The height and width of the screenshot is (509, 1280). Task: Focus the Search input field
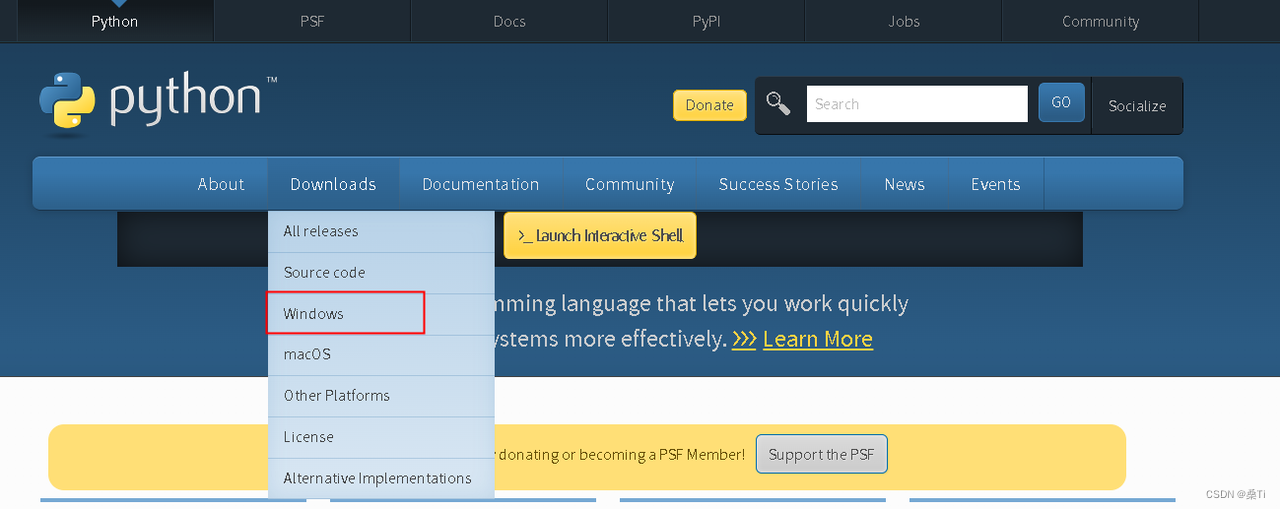pyautogui.click(x=917, y=104)
